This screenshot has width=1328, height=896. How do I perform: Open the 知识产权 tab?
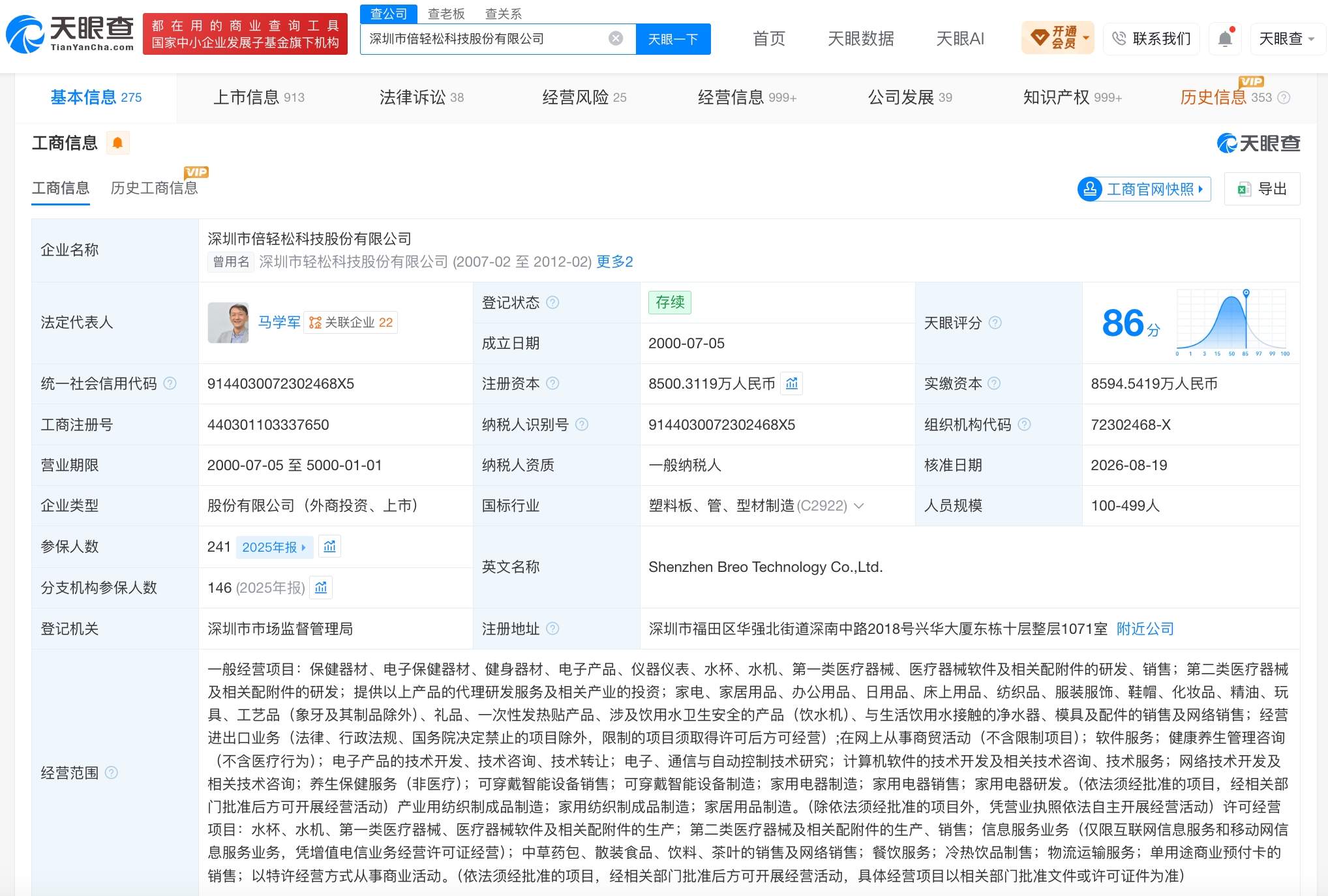point(1072,97)
